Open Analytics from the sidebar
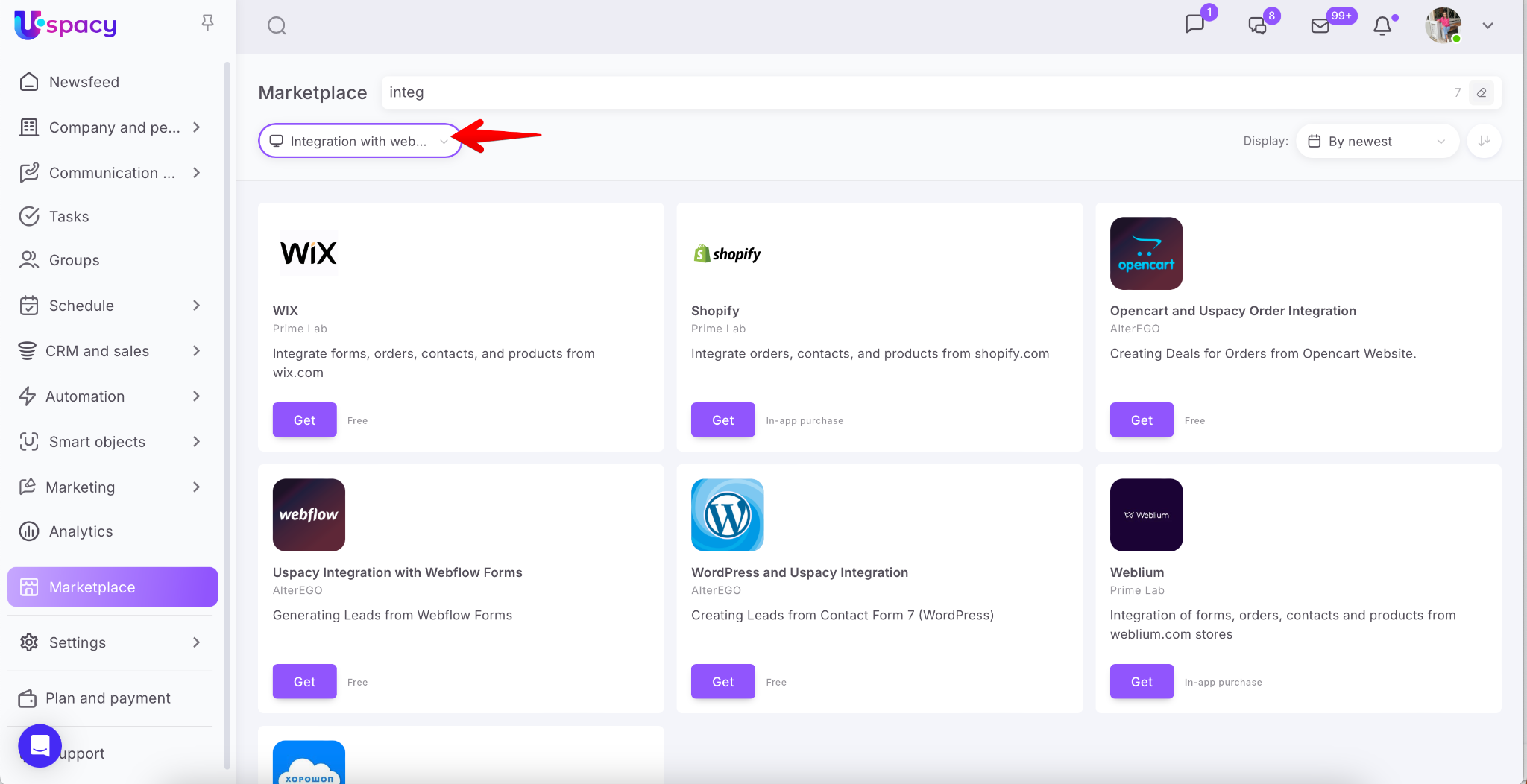The image size is (1527, 784). (x=81, y=531)
